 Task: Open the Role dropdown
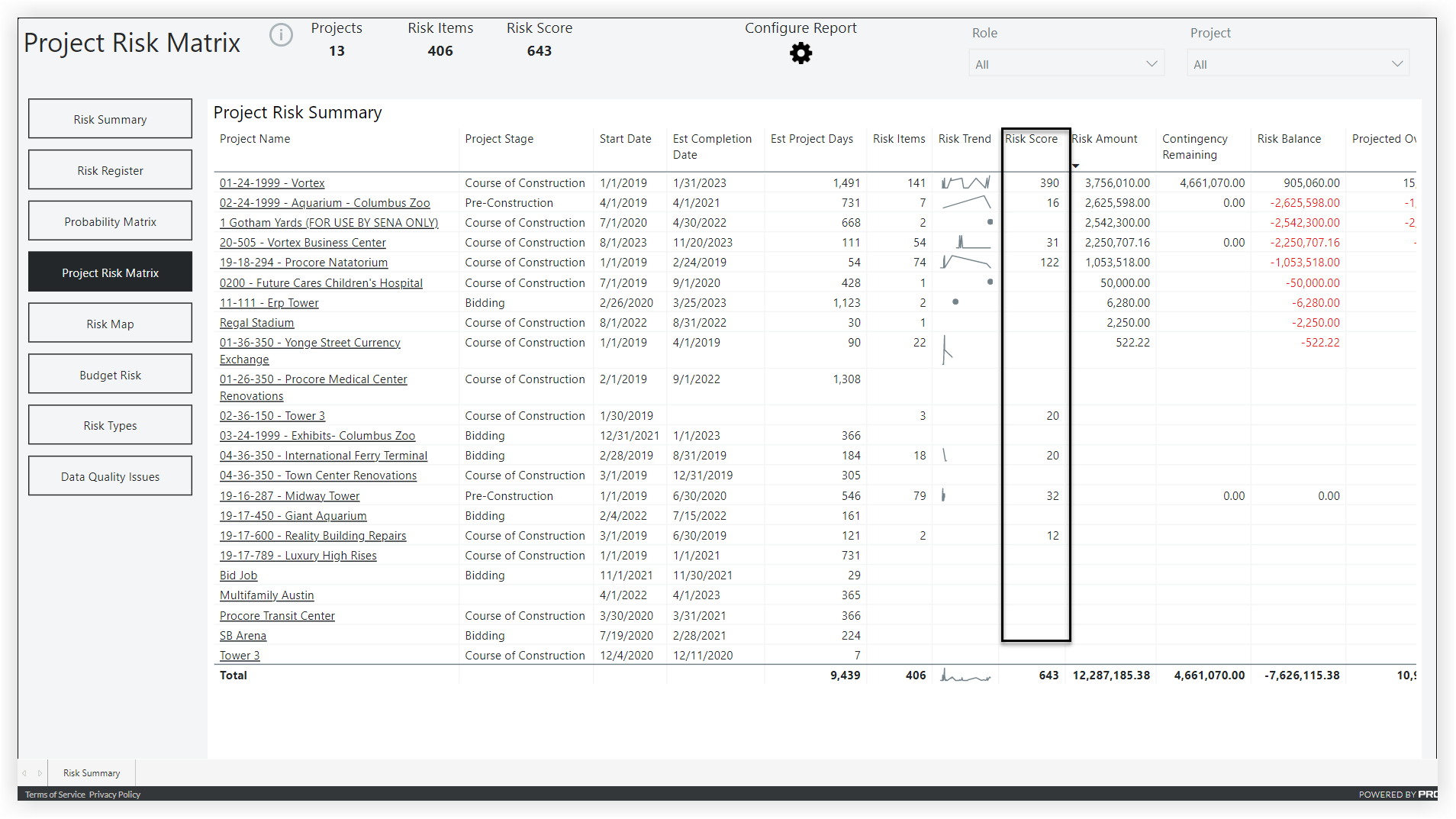(1066, 64)
